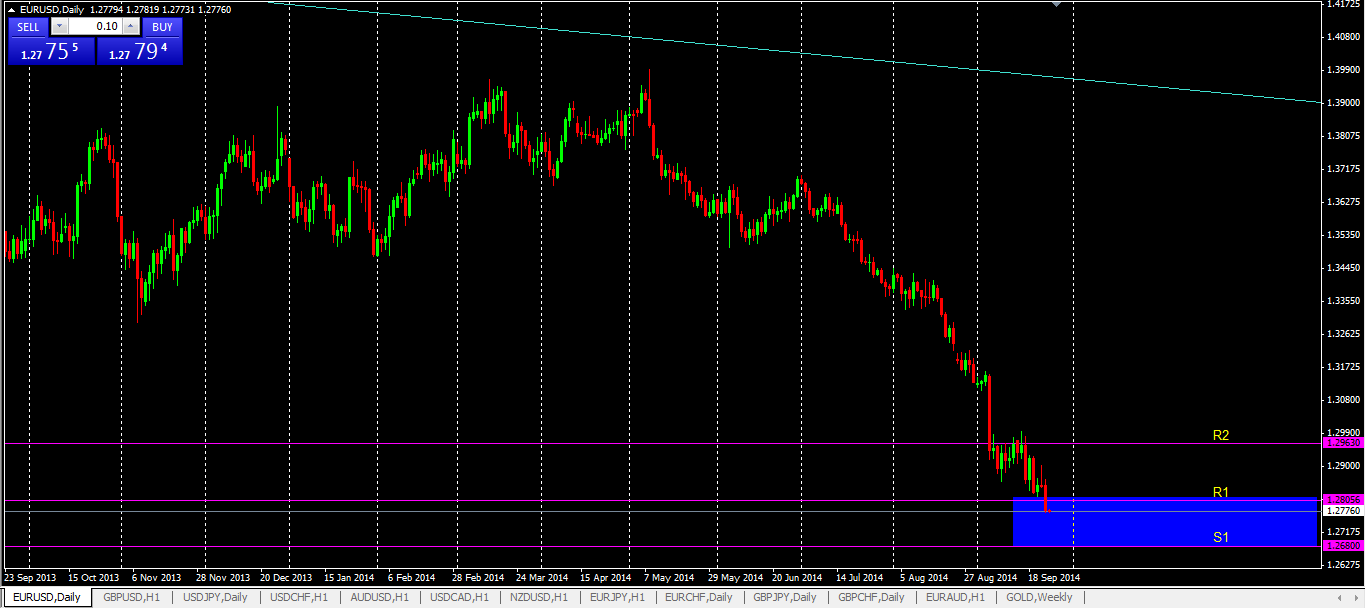Collapse the one-click trading panel triangle
Screen dimensions: 1365x609
pos(12,10)
